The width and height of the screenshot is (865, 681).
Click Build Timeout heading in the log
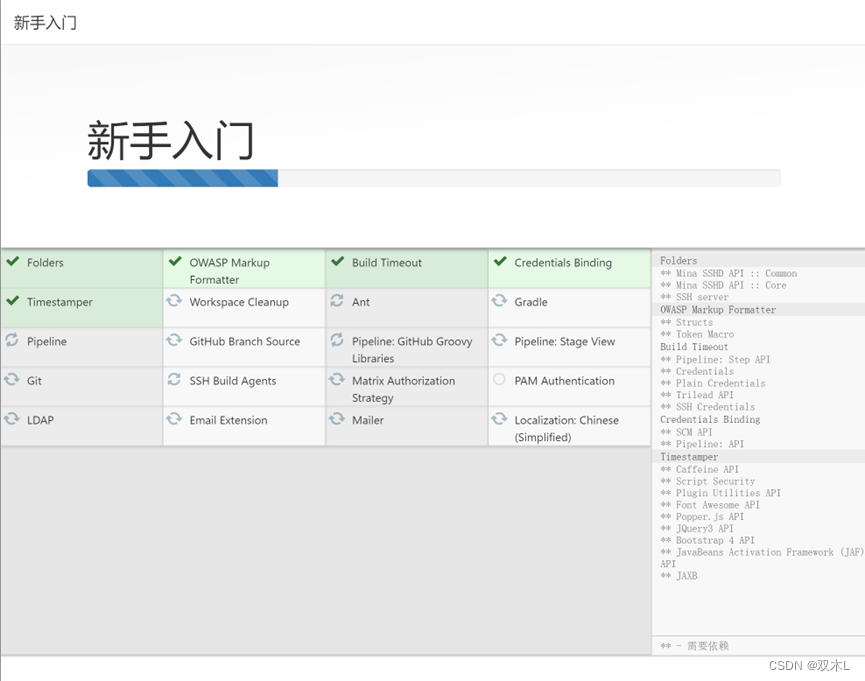(694, 347)
